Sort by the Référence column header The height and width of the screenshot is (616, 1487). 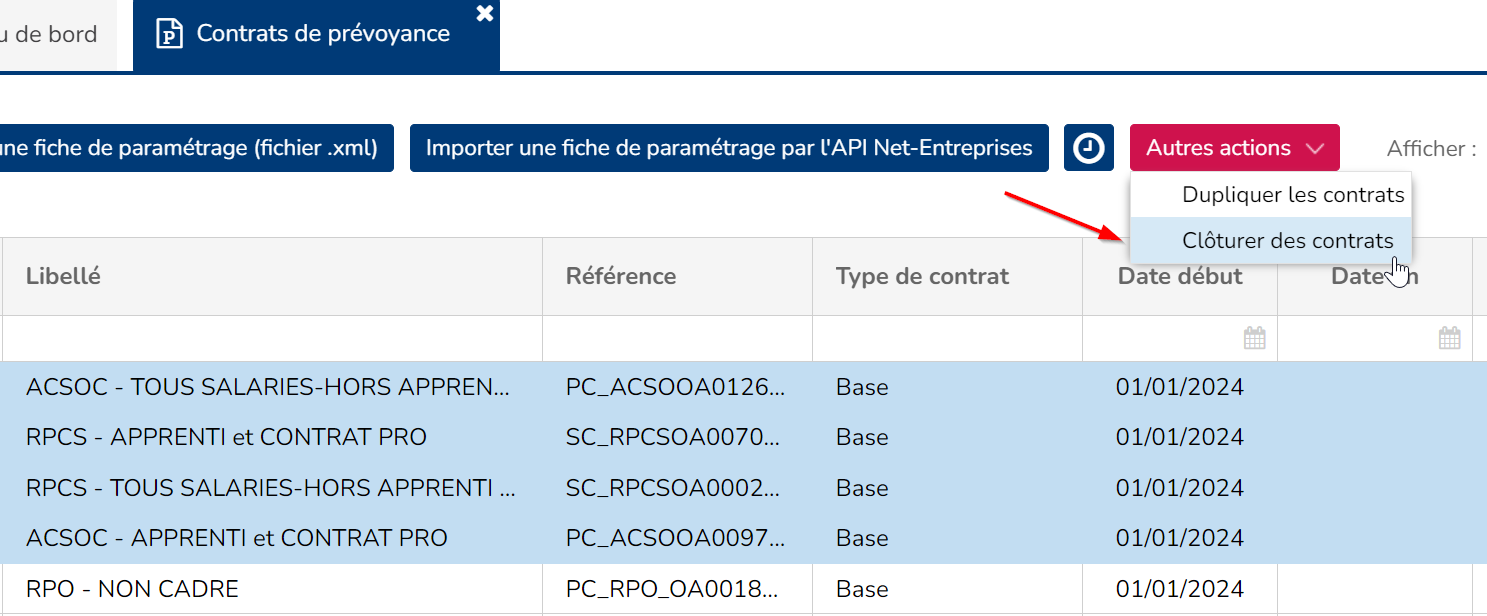coord(620,276)
